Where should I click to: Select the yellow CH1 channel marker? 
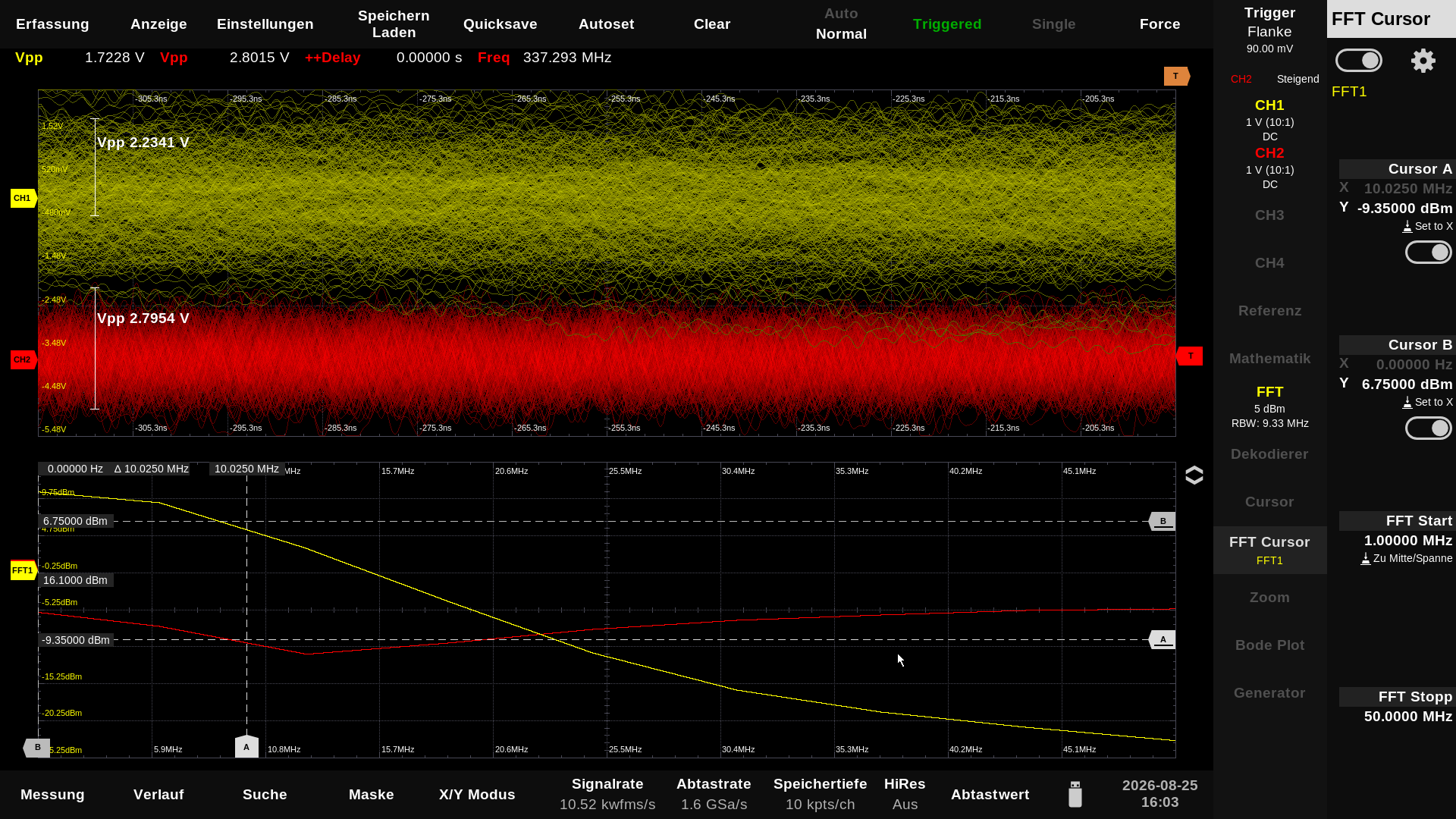click(24, 198)
